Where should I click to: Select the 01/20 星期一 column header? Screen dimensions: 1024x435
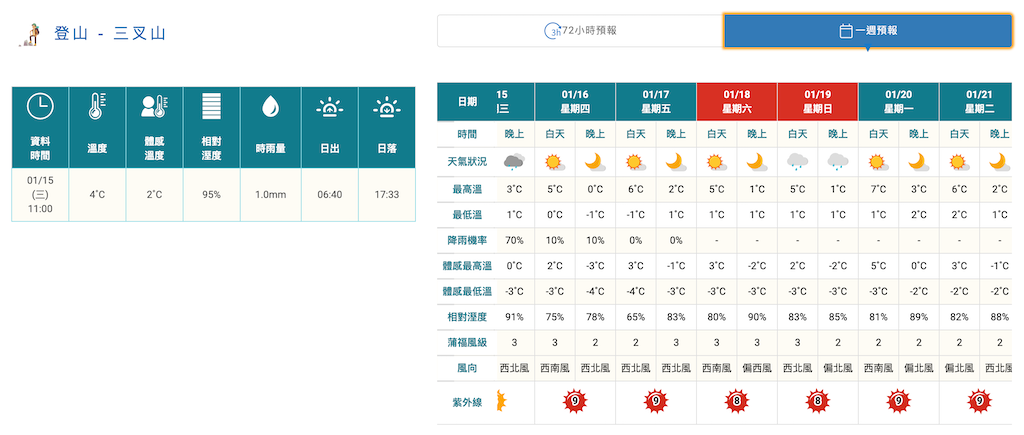click(x=899, y=102)
